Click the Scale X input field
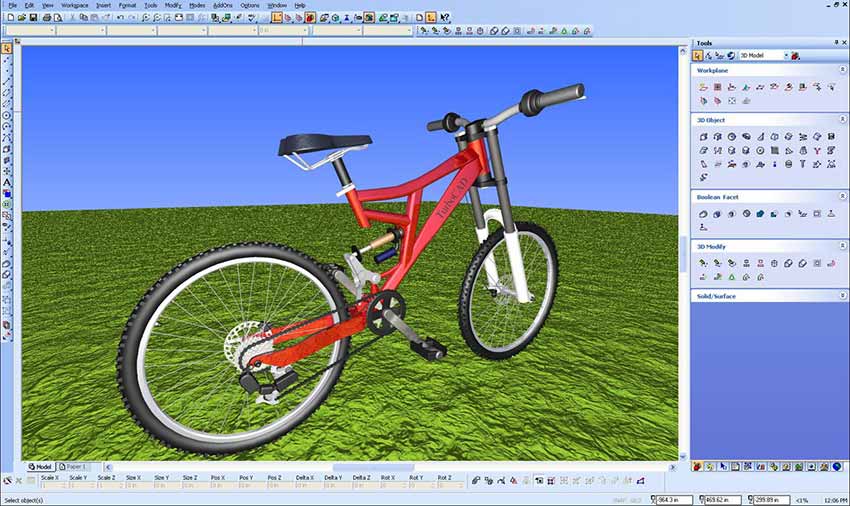The height and width of the screenshot is (506, 850). click(49, 485)
